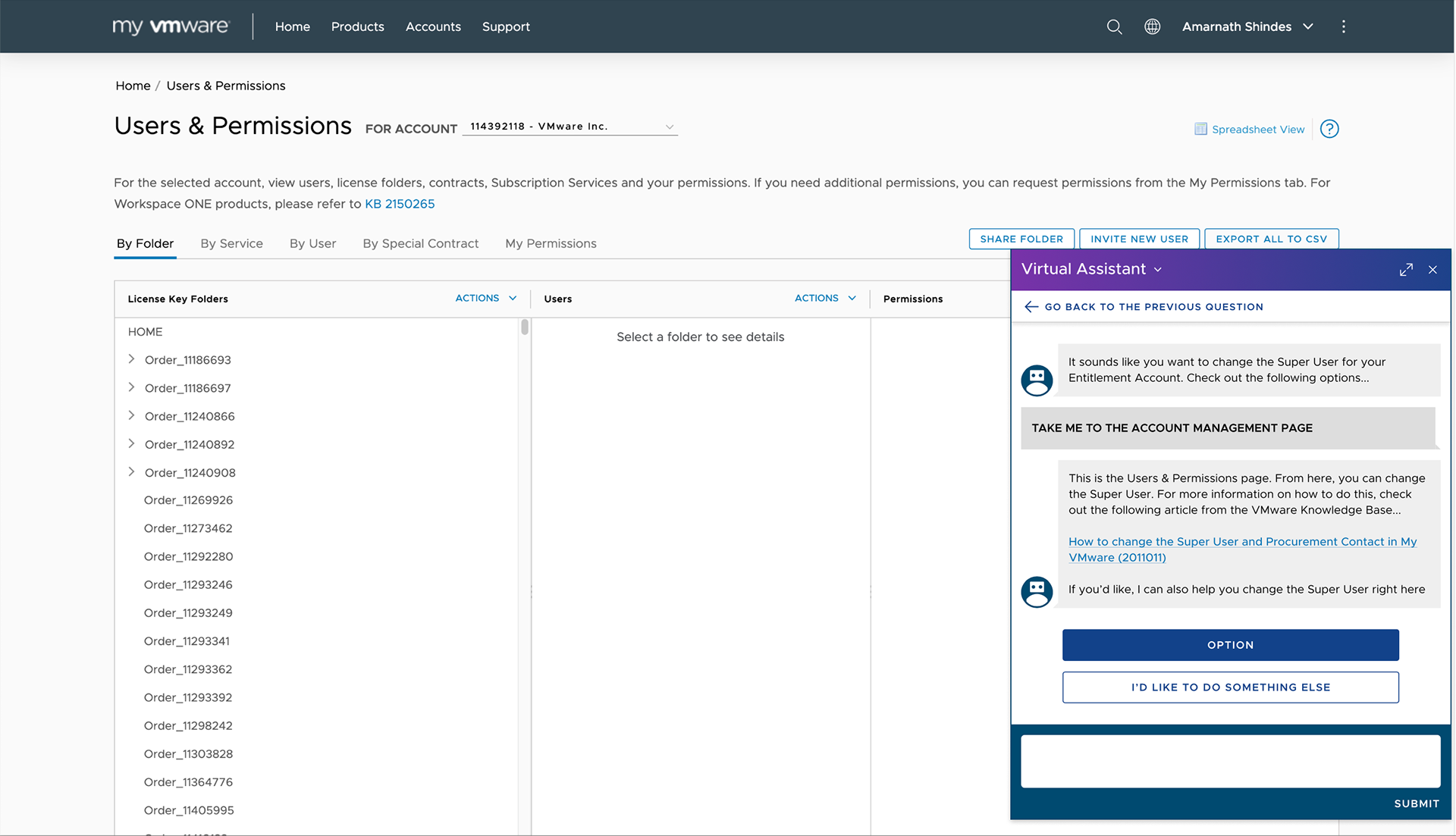
Task: Click the help question mark icon
Action: click(1329, 129)
